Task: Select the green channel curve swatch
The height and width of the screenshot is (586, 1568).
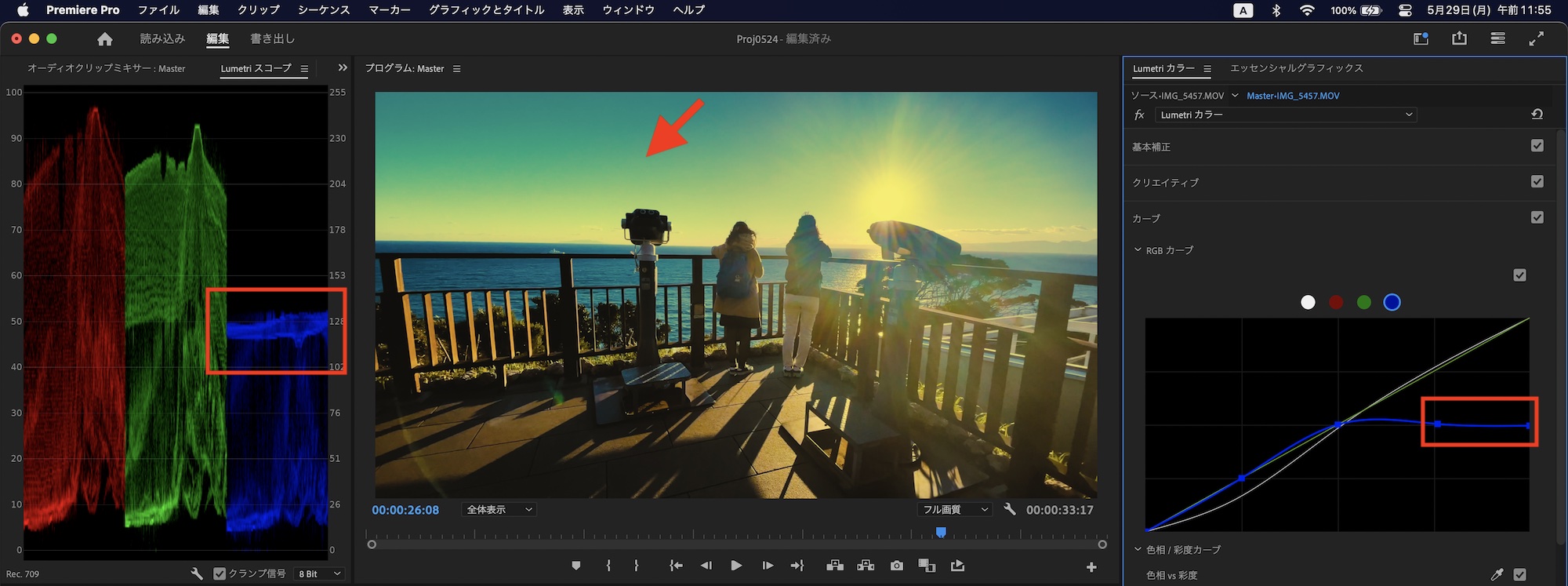Action: [x=1364, y=302]
